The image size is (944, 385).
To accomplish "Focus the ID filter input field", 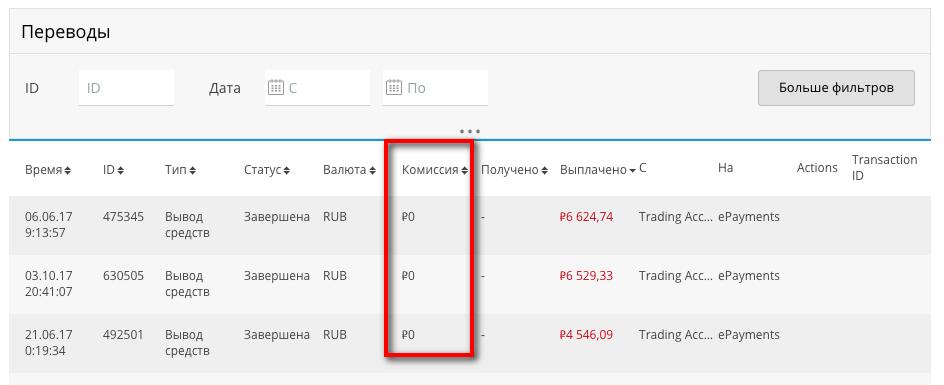I will click(126, 88).
